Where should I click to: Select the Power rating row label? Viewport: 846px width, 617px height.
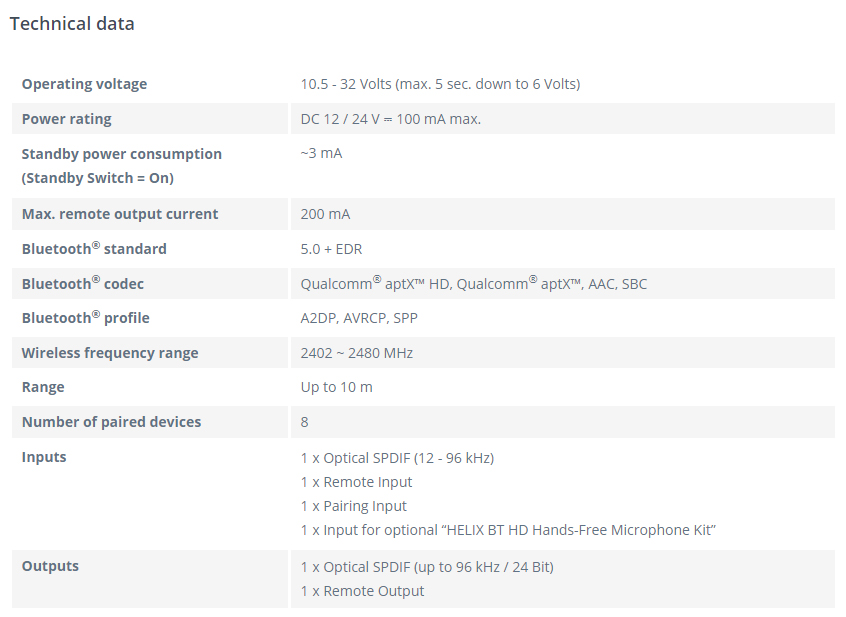click(66, 119)
